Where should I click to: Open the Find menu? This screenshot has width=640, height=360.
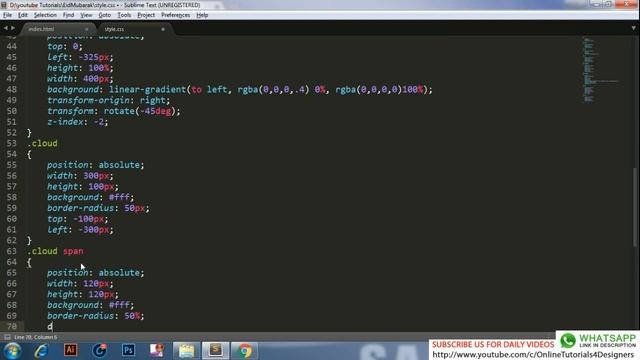[x=68, y=15]
